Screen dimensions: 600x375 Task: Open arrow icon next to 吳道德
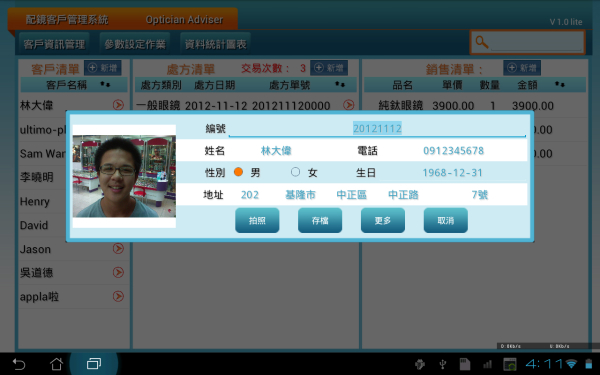[x=118, y=272]
